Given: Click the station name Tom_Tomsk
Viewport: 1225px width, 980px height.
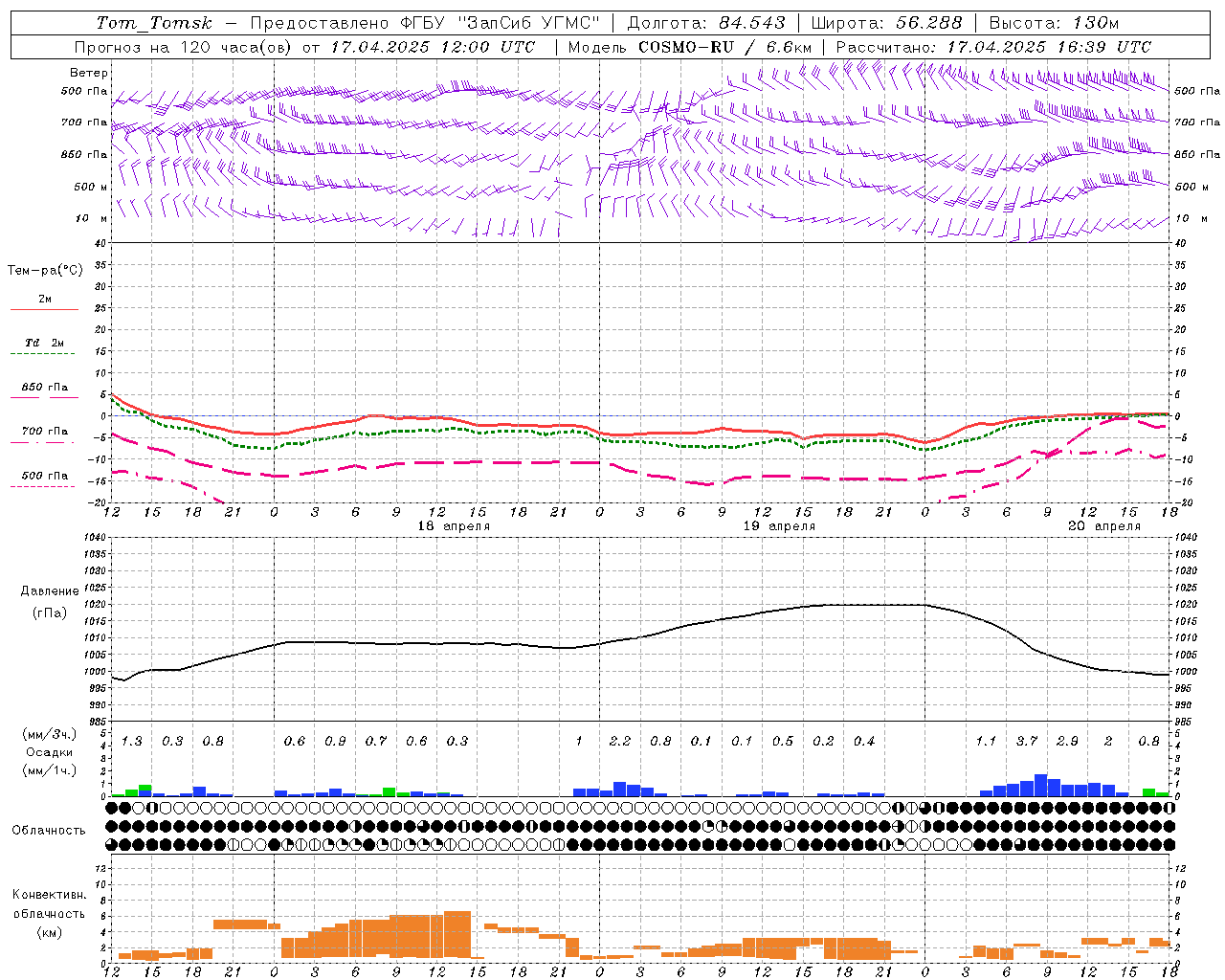Looking at the screenshot, I should [x=154, y=23].
